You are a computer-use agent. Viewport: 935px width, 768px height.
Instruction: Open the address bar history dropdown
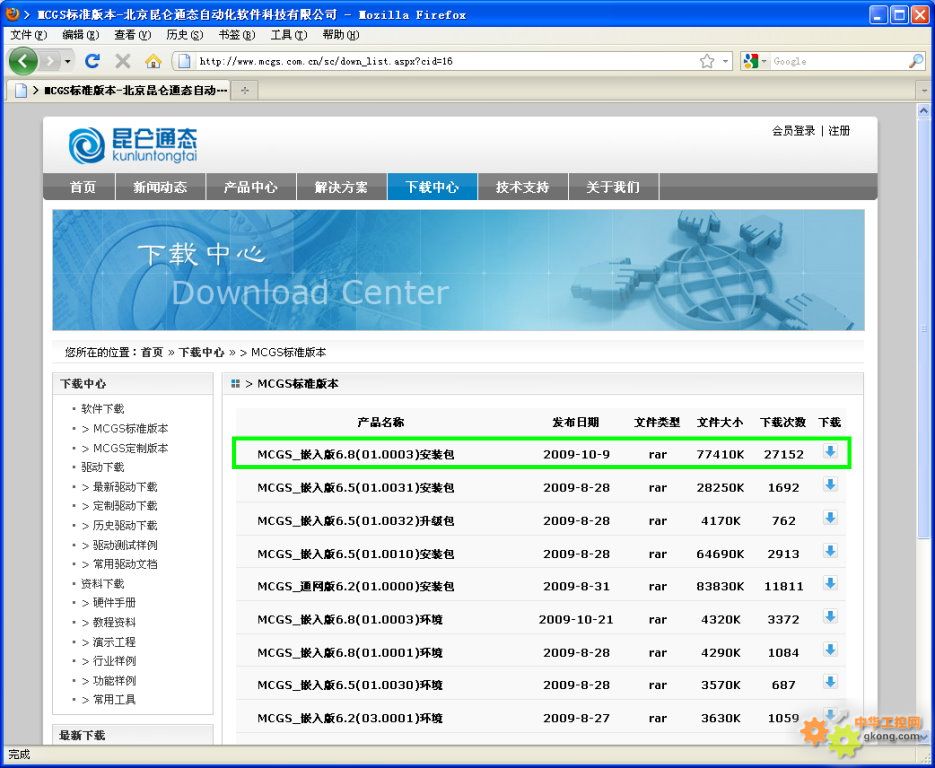tap(725, 61)
